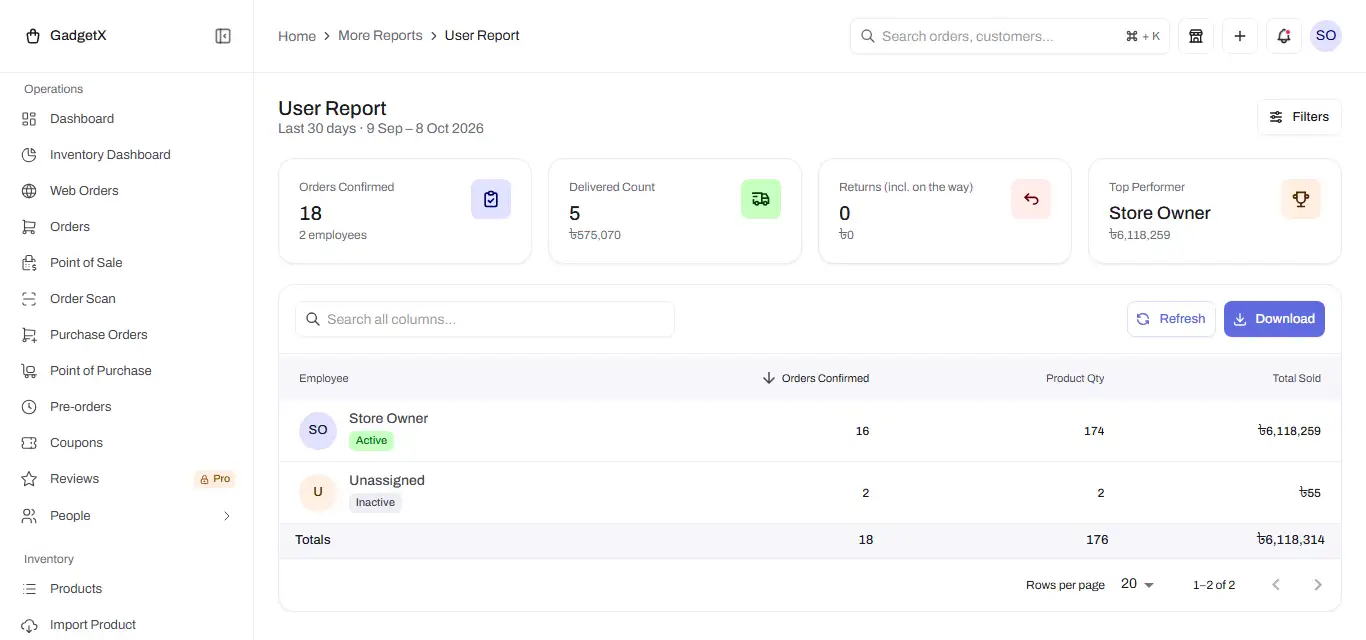Go to next page of results
The height and width of the screenshot is (640, 1366).
1318,584
